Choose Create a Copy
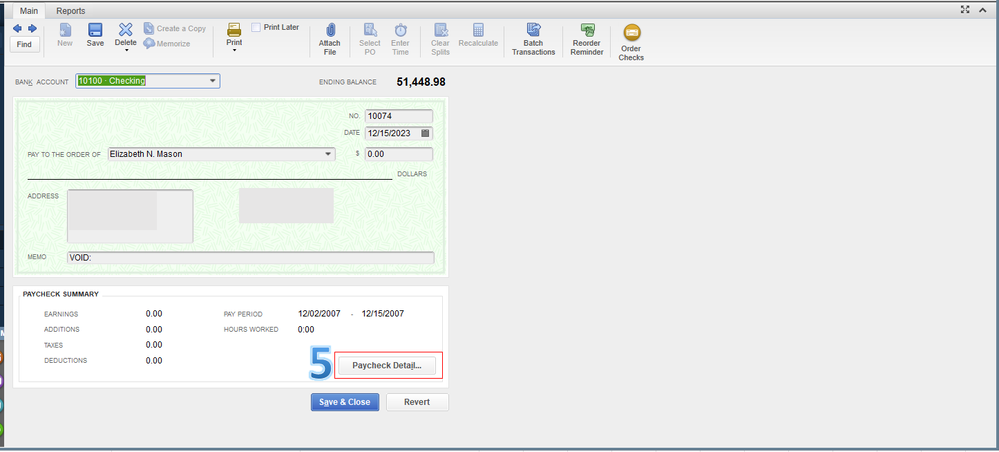Viewport: 999px width, 452px height. [175, 29]
